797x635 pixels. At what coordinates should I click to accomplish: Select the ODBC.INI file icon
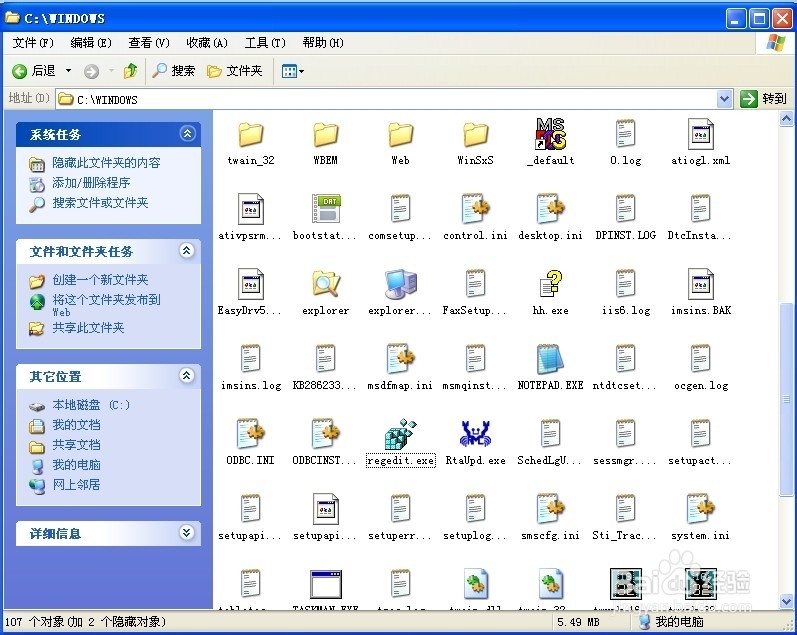tap(251, 434)
